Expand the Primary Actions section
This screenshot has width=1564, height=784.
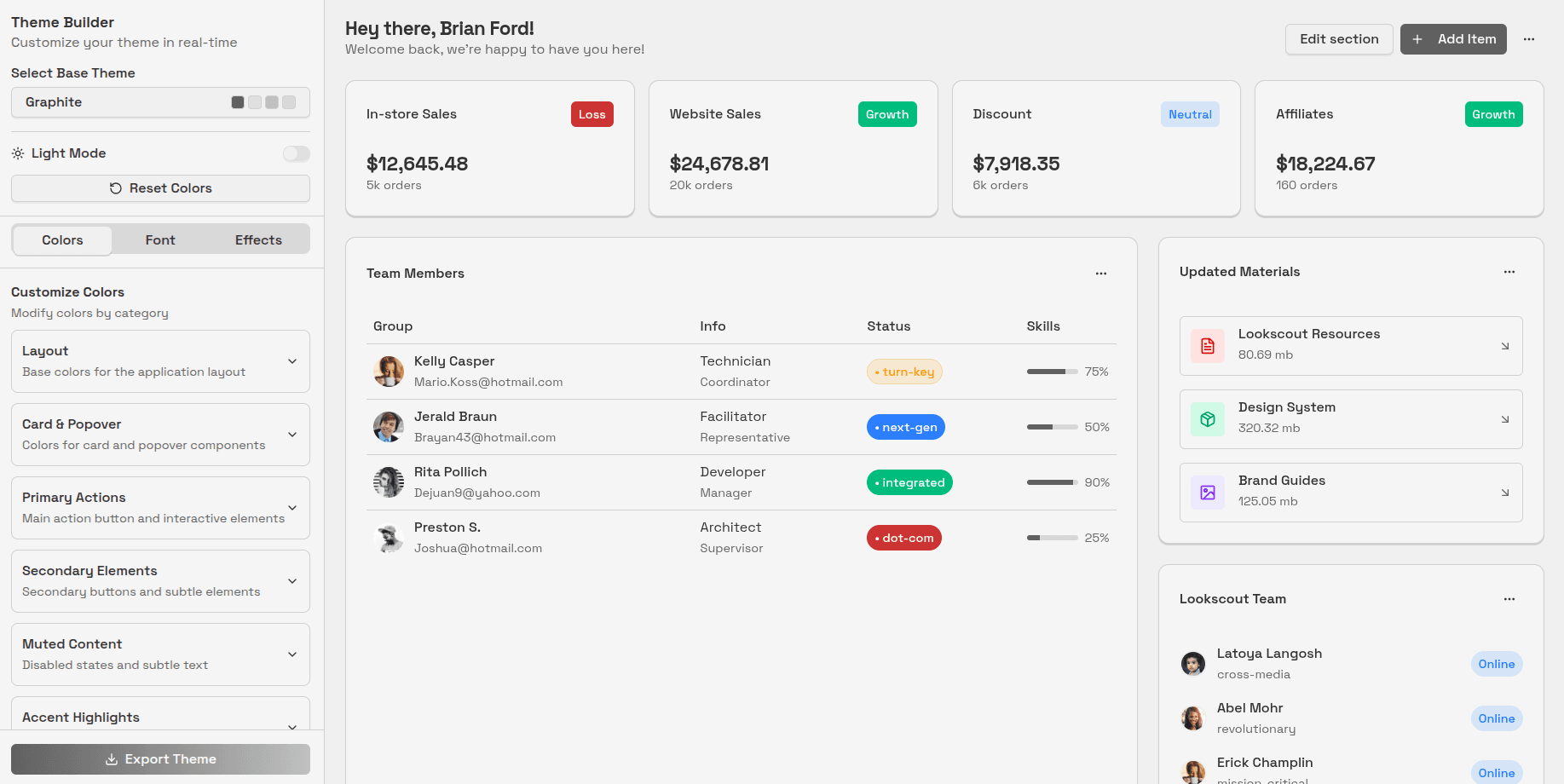292,508
